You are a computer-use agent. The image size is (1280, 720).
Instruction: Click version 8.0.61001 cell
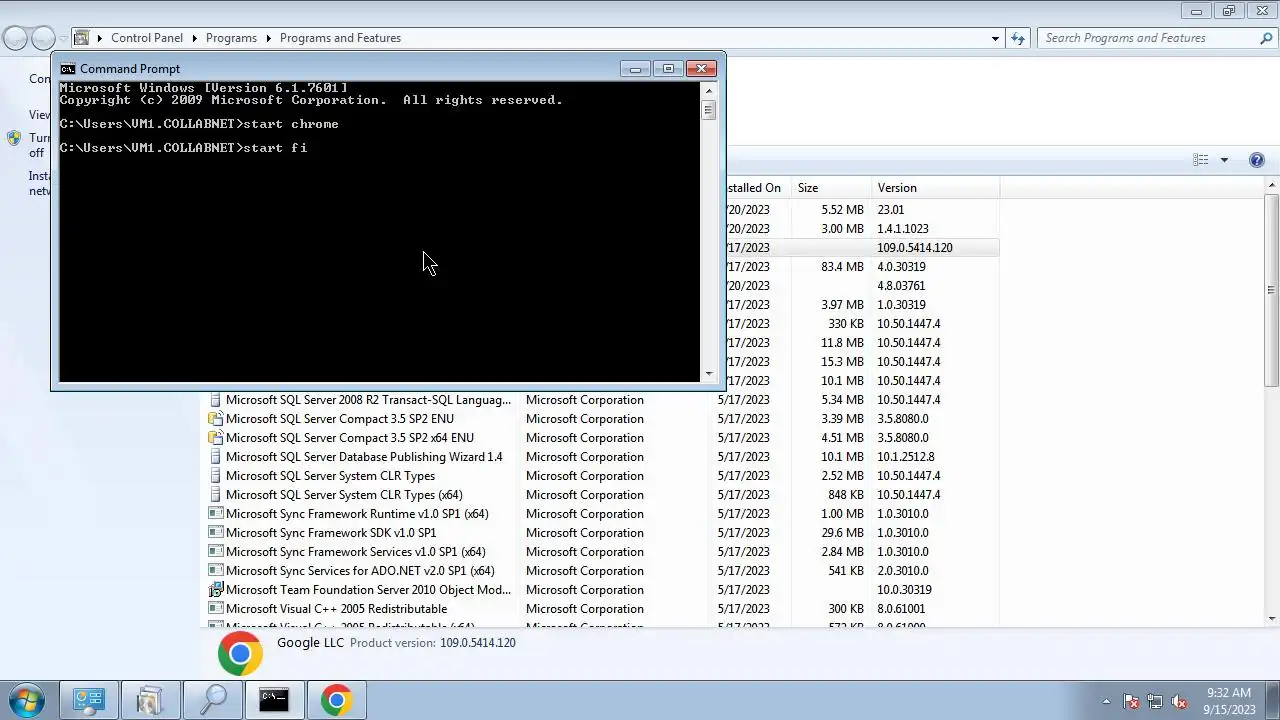[901, 609]
